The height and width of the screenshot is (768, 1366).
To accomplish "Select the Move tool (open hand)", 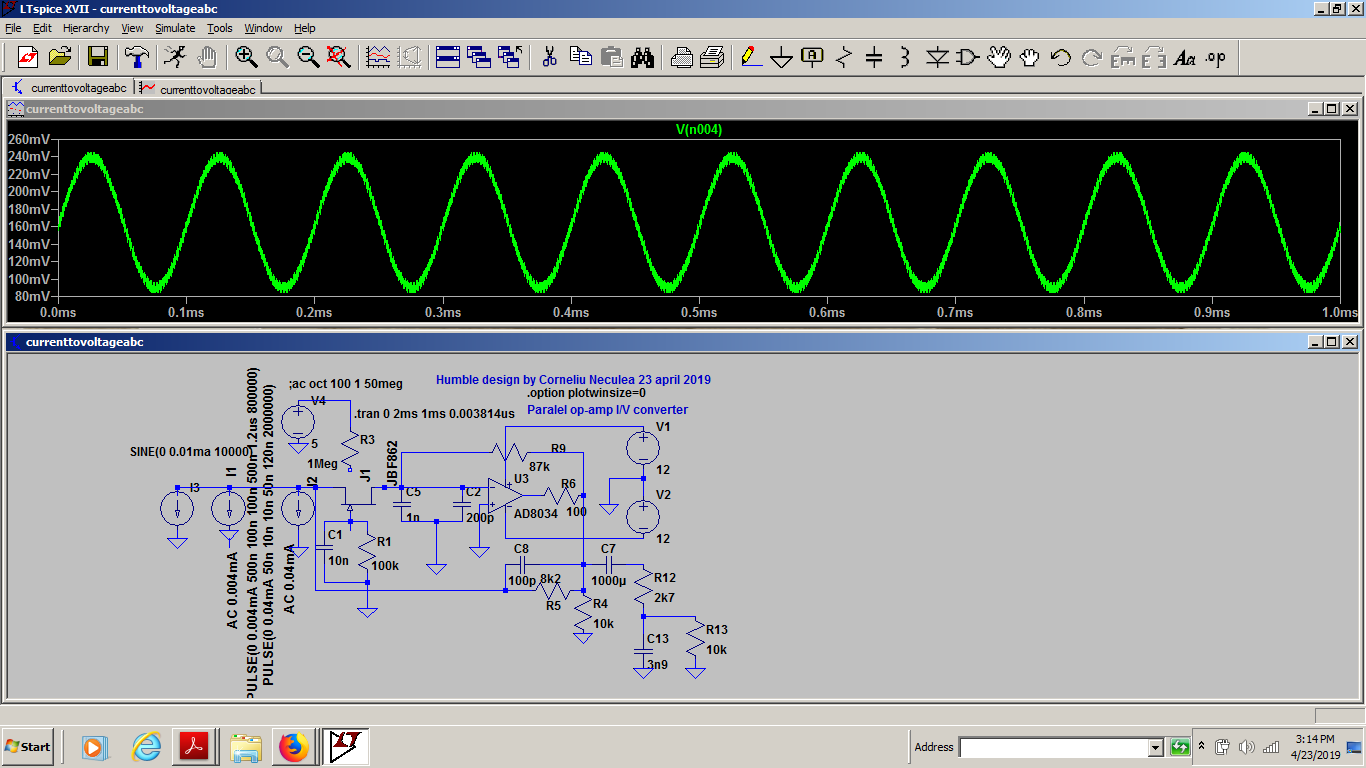I will pos(999,57).
